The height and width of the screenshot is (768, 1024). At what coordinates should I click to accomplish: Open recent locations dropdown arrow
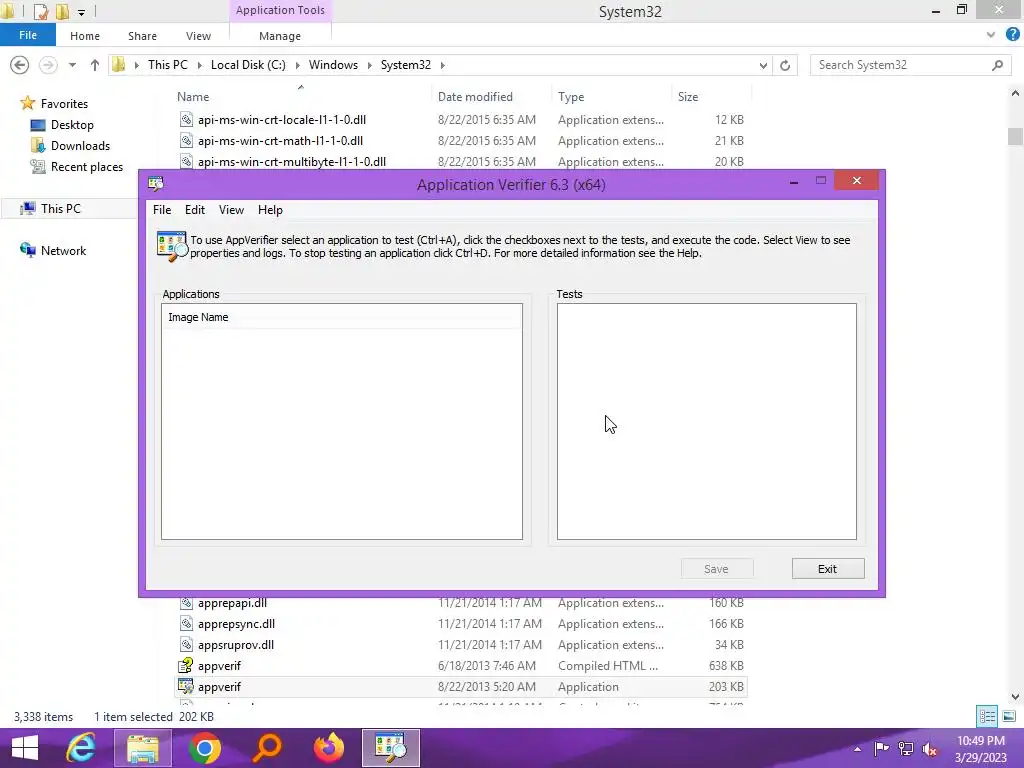coord(72,65)
